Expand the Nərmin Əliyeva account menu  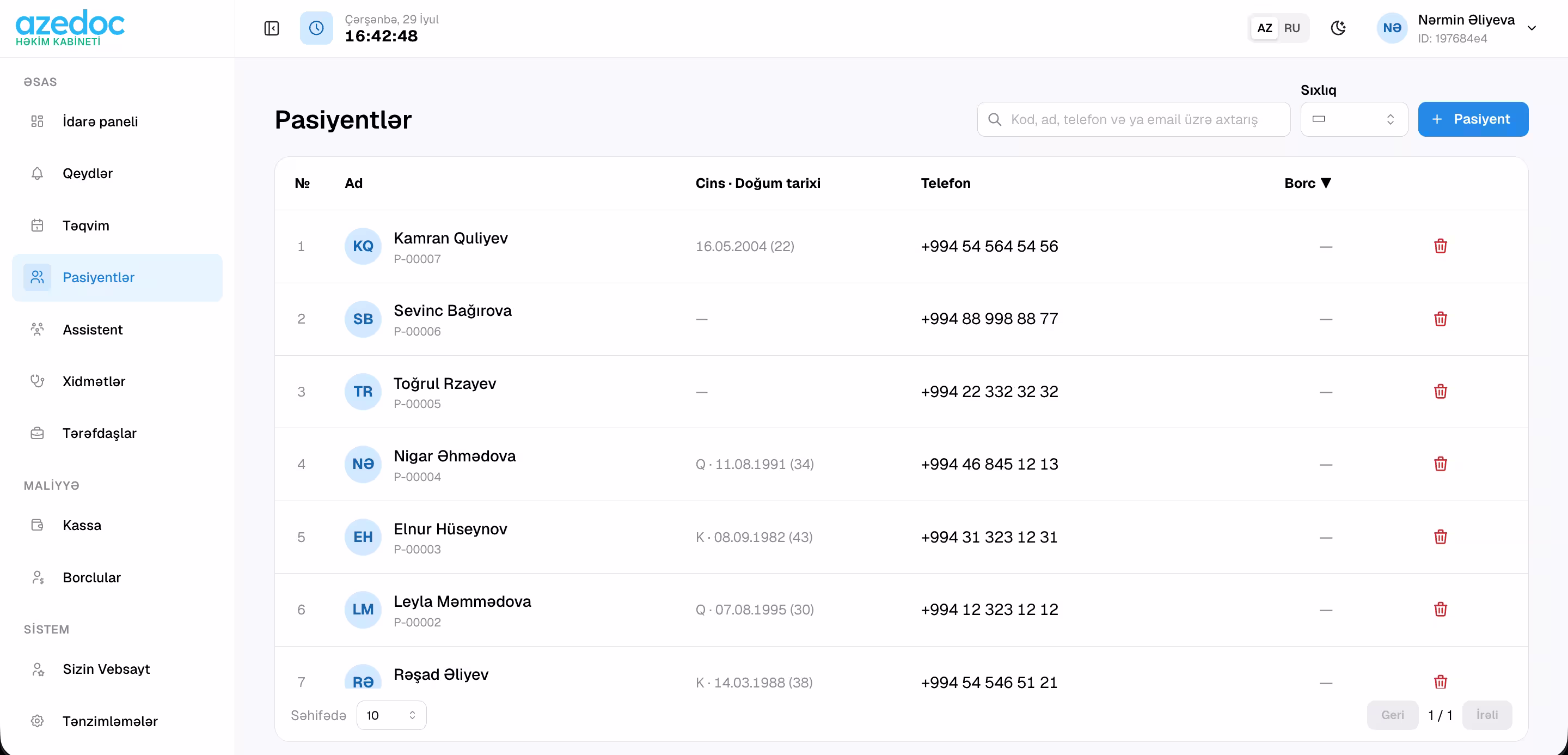(x=1532, y=28)
